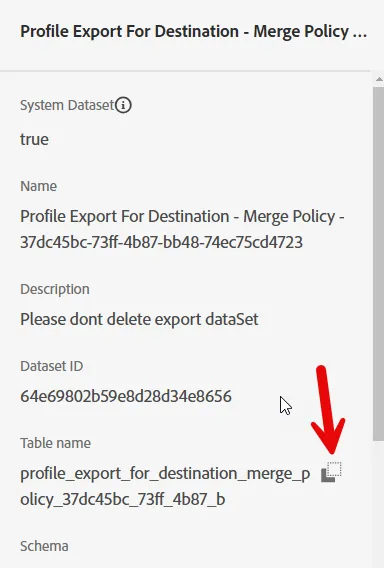Viewport: 384px width, 568px height.
Task: Open the System Dataset info icon
Action: coord(123,105)
